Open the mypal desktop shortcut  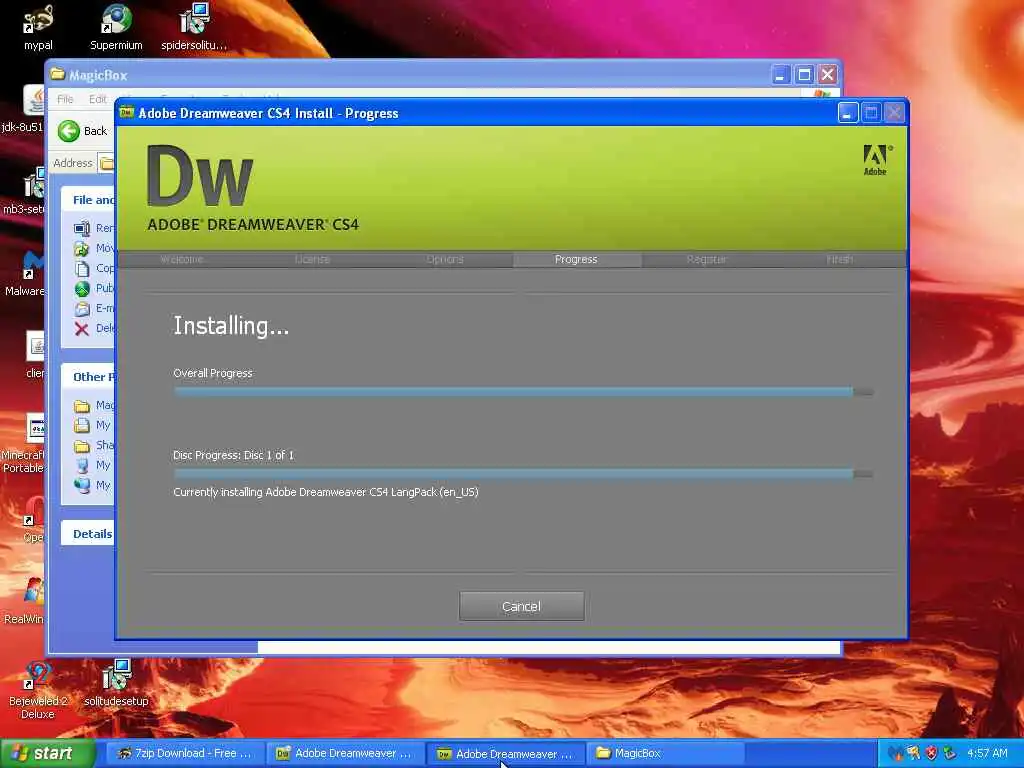[x=38, y=28]
